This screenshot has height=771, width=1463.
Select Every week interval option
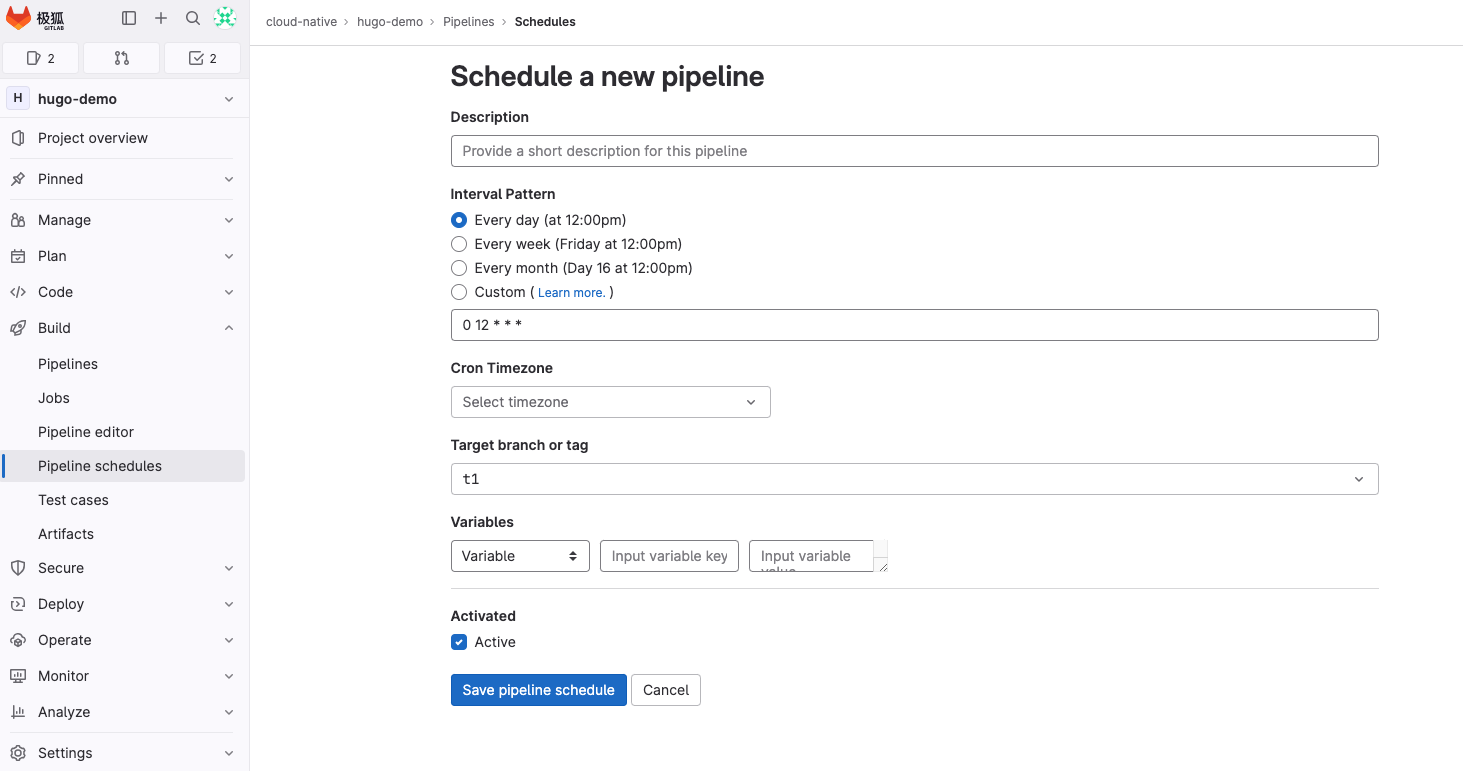[459, 244]
